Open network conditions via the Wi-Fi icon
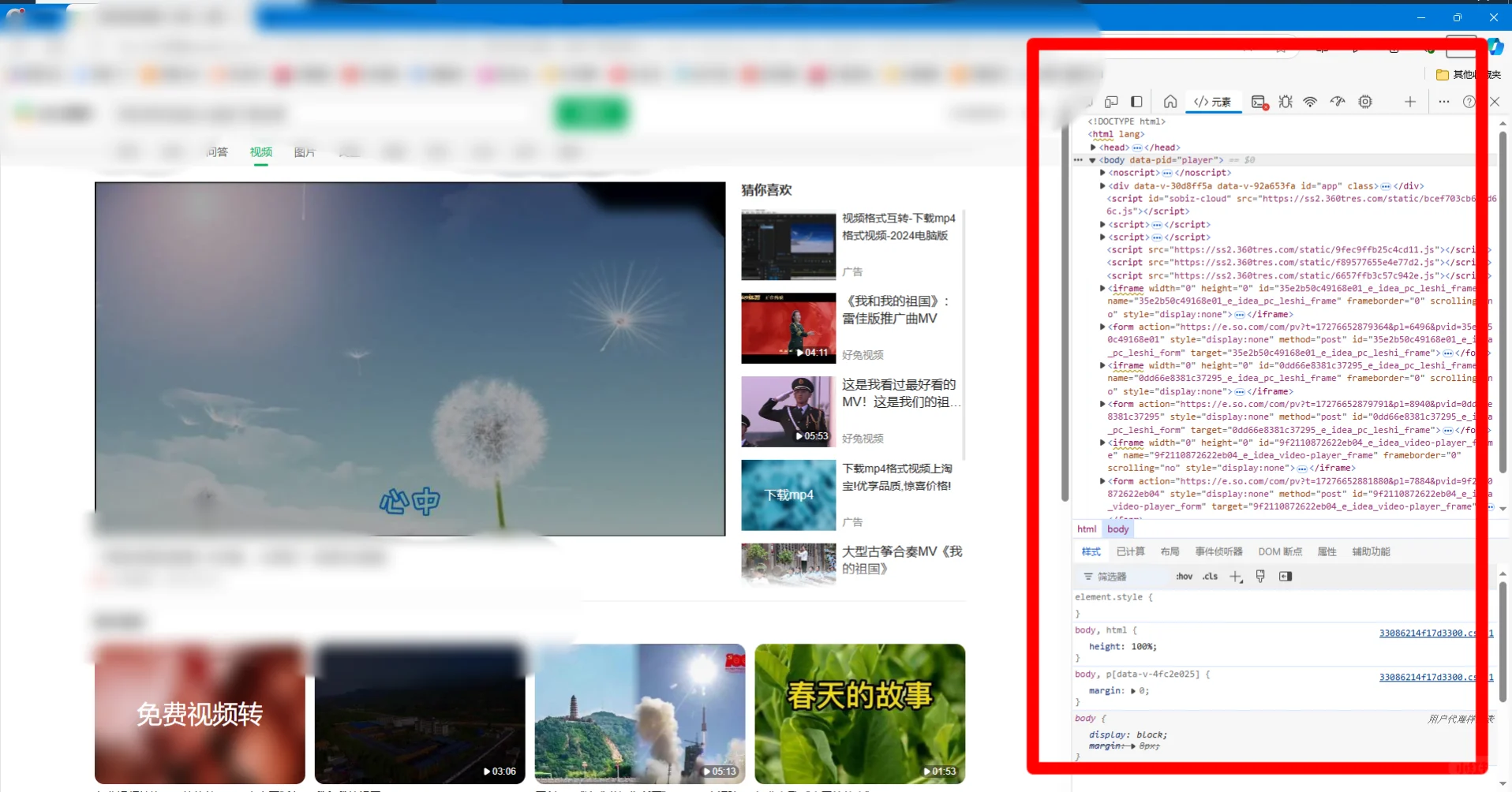The image size is (1512, 792). click(1311, 102)
